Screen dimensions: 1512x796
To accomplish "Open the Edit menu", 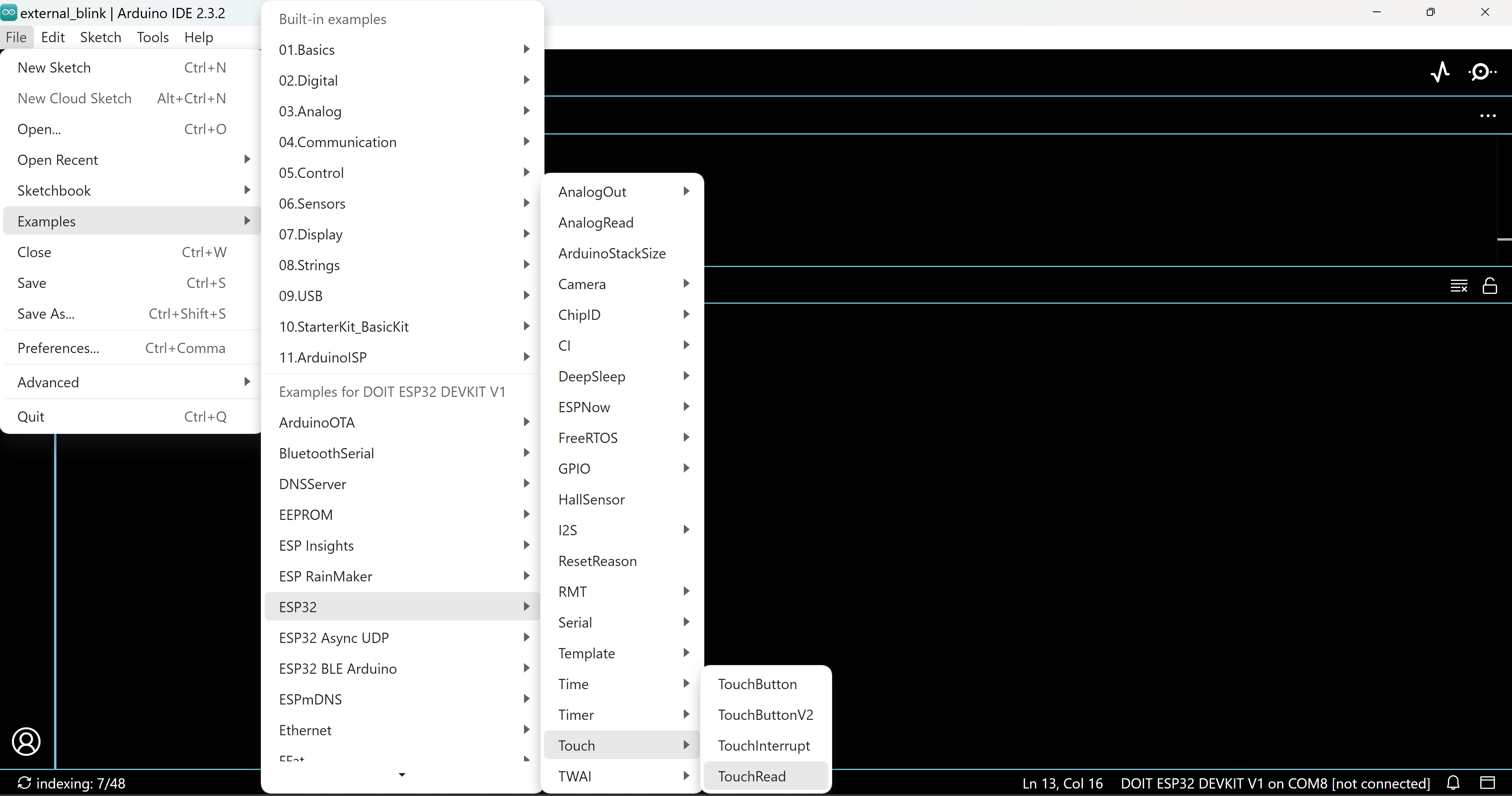I will [53, 37].
